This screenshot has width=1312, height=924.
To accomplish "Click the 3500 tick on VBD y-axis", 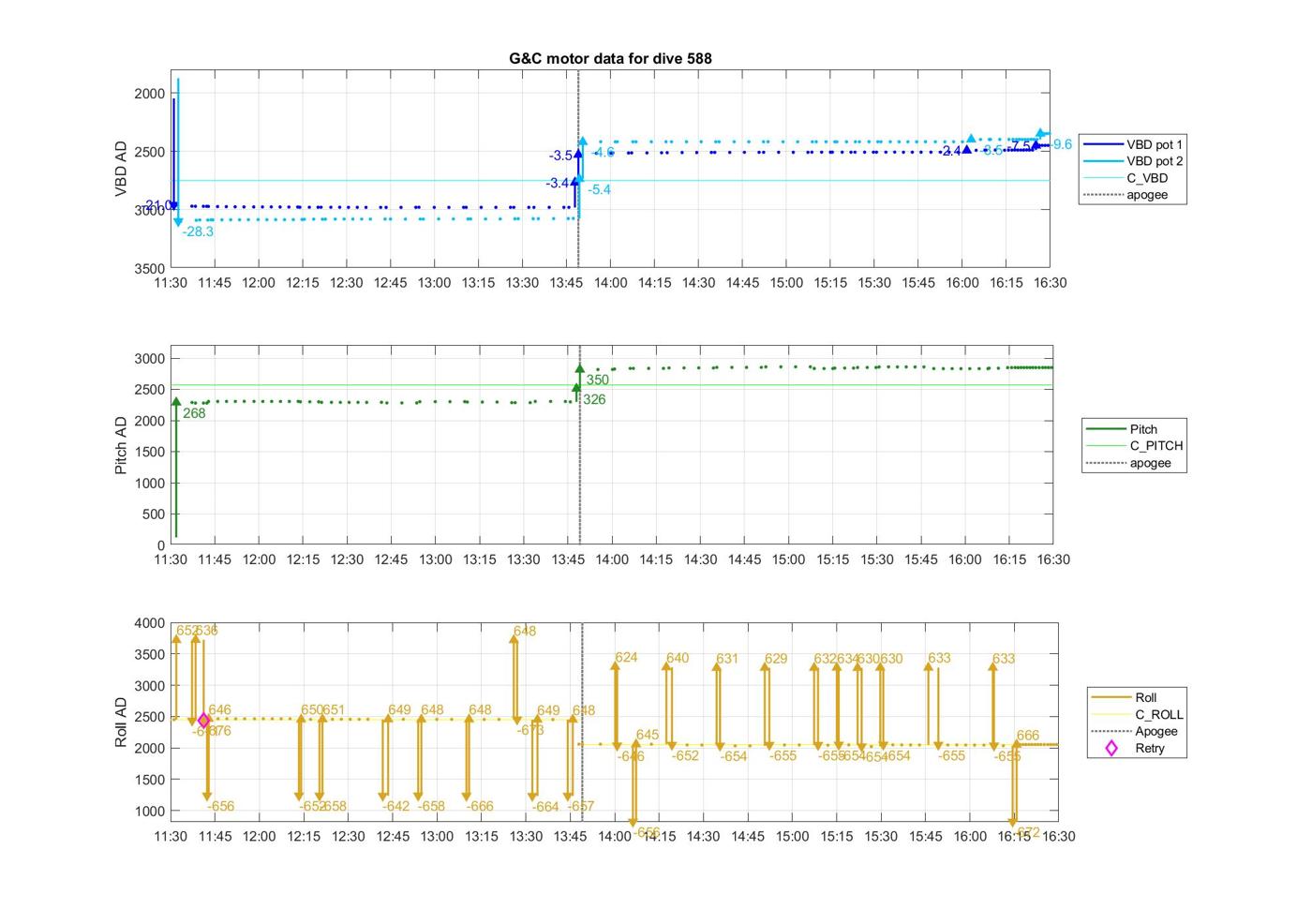I will pyautogui.click(x=149, y=268).
